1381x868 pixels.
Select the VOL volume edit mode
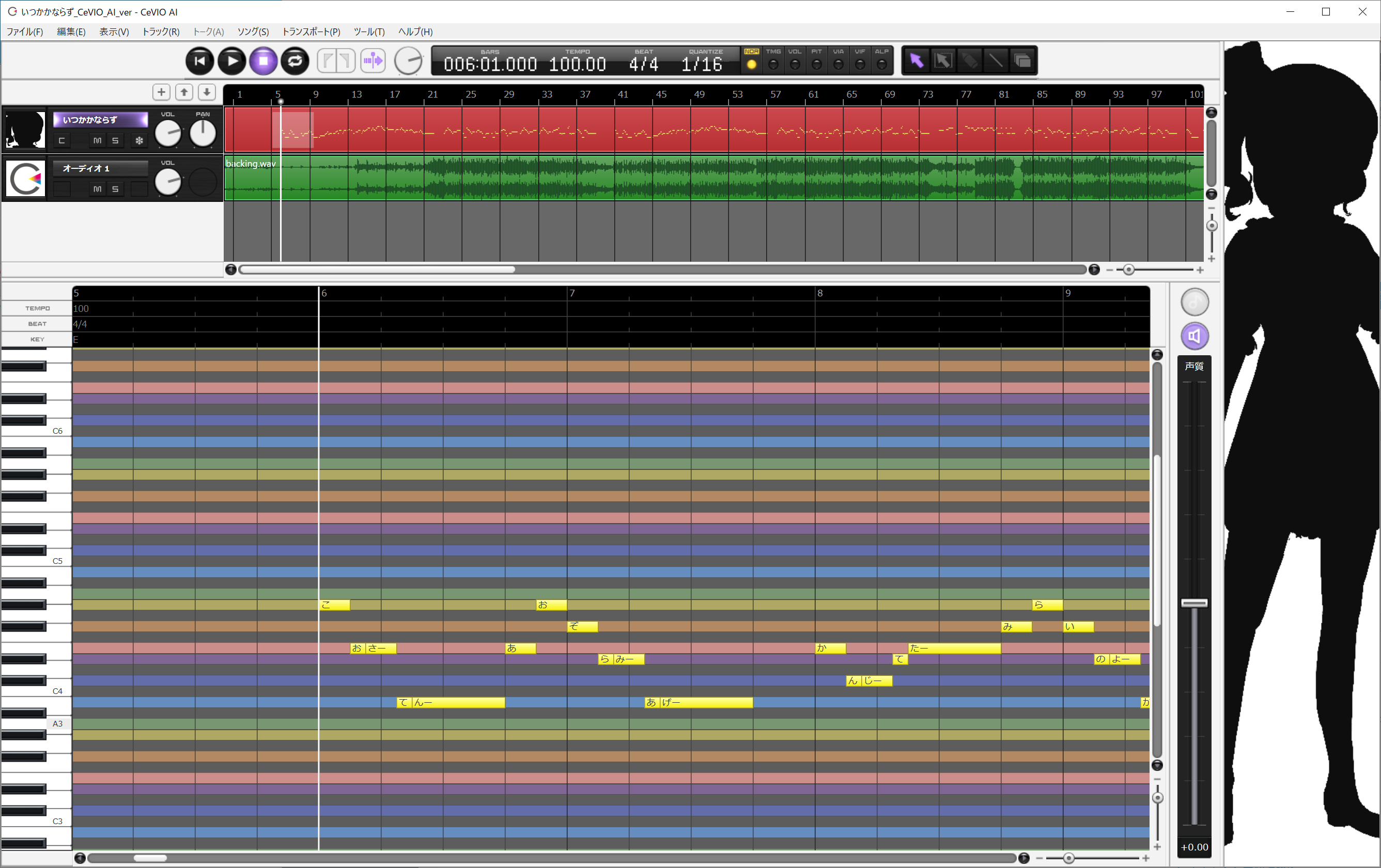coord(795,60)
